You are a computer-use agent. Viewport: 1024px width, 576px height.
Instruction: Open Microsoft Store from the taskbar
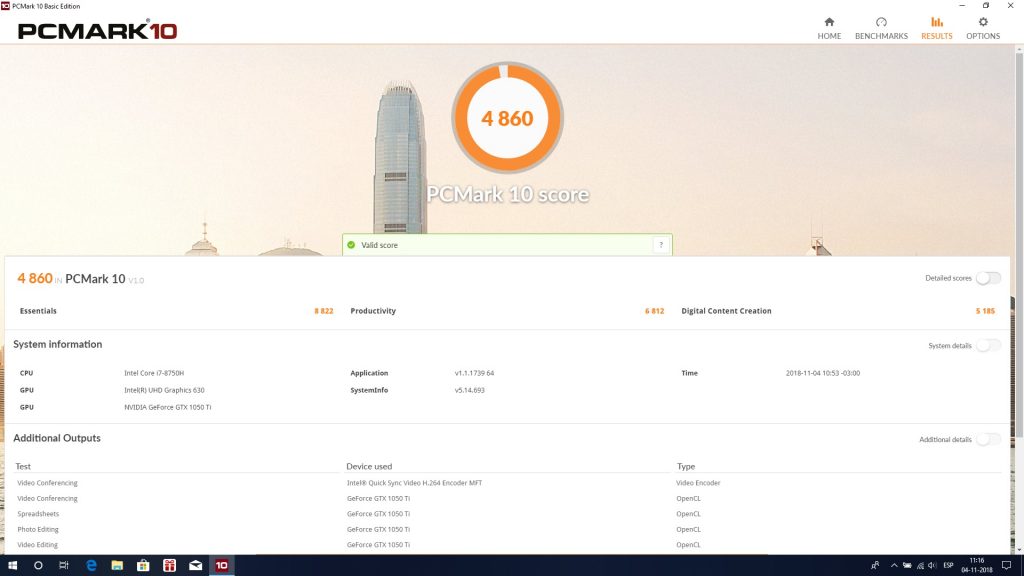pyautogui.click(x=143, y=565)
